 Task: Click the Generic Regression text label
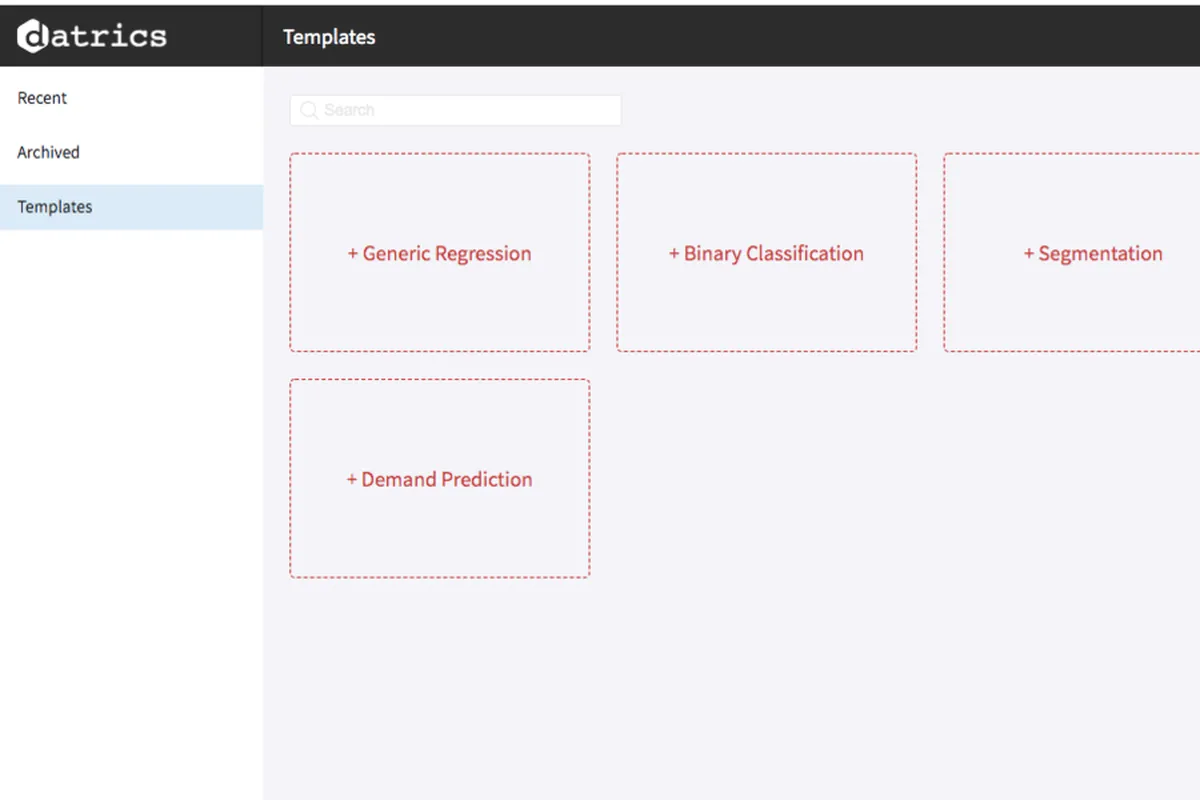pos(447,254)
